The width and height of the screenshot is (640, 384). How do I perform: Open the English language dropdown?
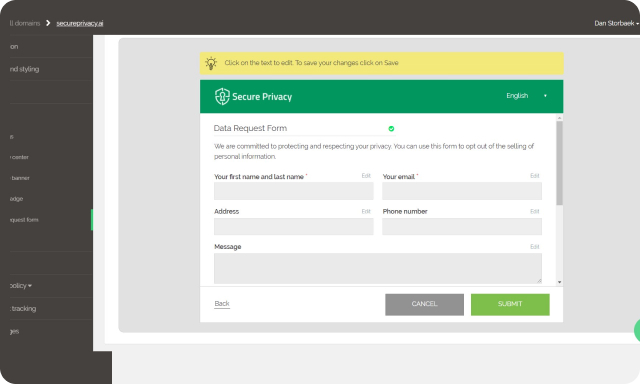pyautogui.click(x=527, y=96)
